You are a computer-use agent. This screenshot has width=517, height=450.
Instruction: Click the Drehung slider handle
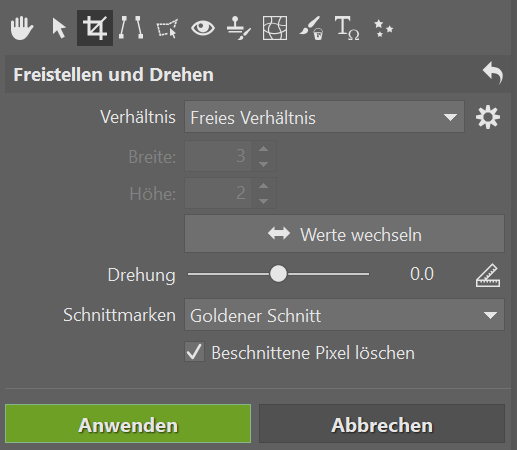(278, 274)
